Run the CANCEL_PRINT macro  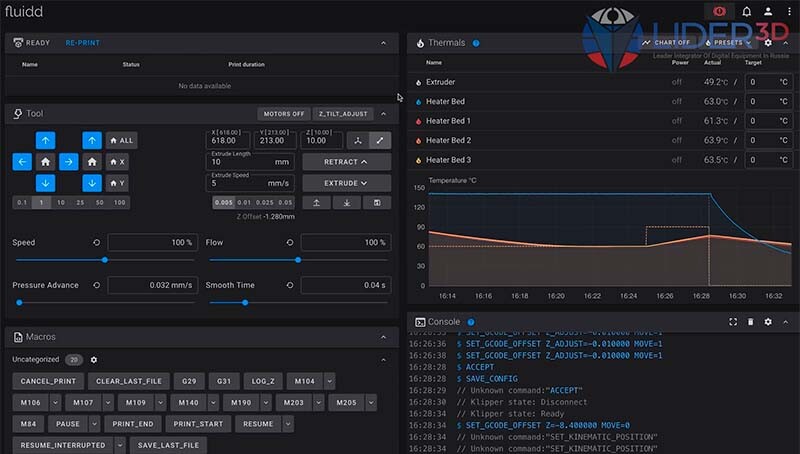point(49,381)
